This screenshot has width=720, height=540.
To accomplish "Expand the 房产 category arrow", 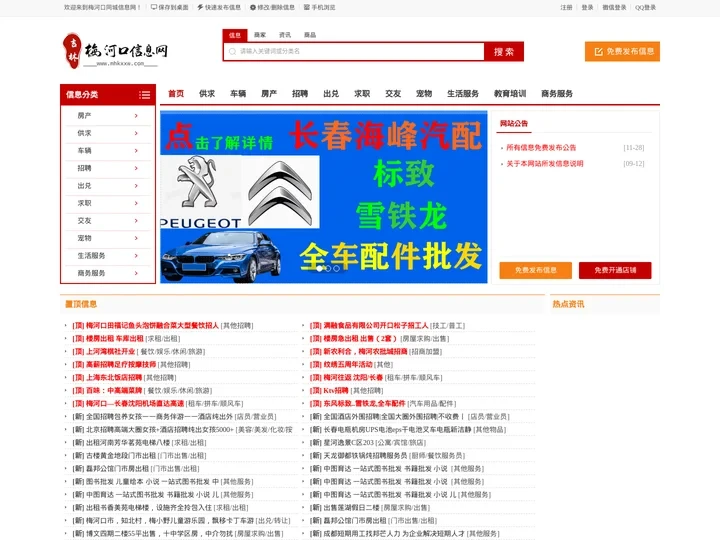I will (136, 116).
